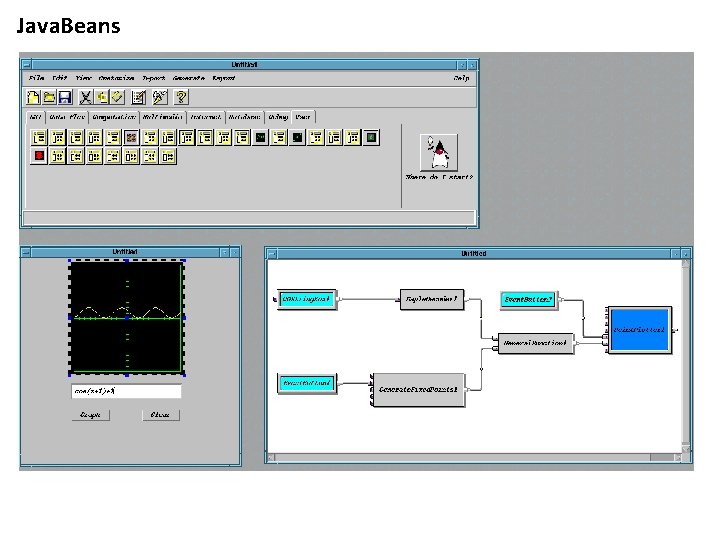The width and height of the screenshot is (720, 540).
Task: Click the black function plot area
Action: [x=127, y=317]
